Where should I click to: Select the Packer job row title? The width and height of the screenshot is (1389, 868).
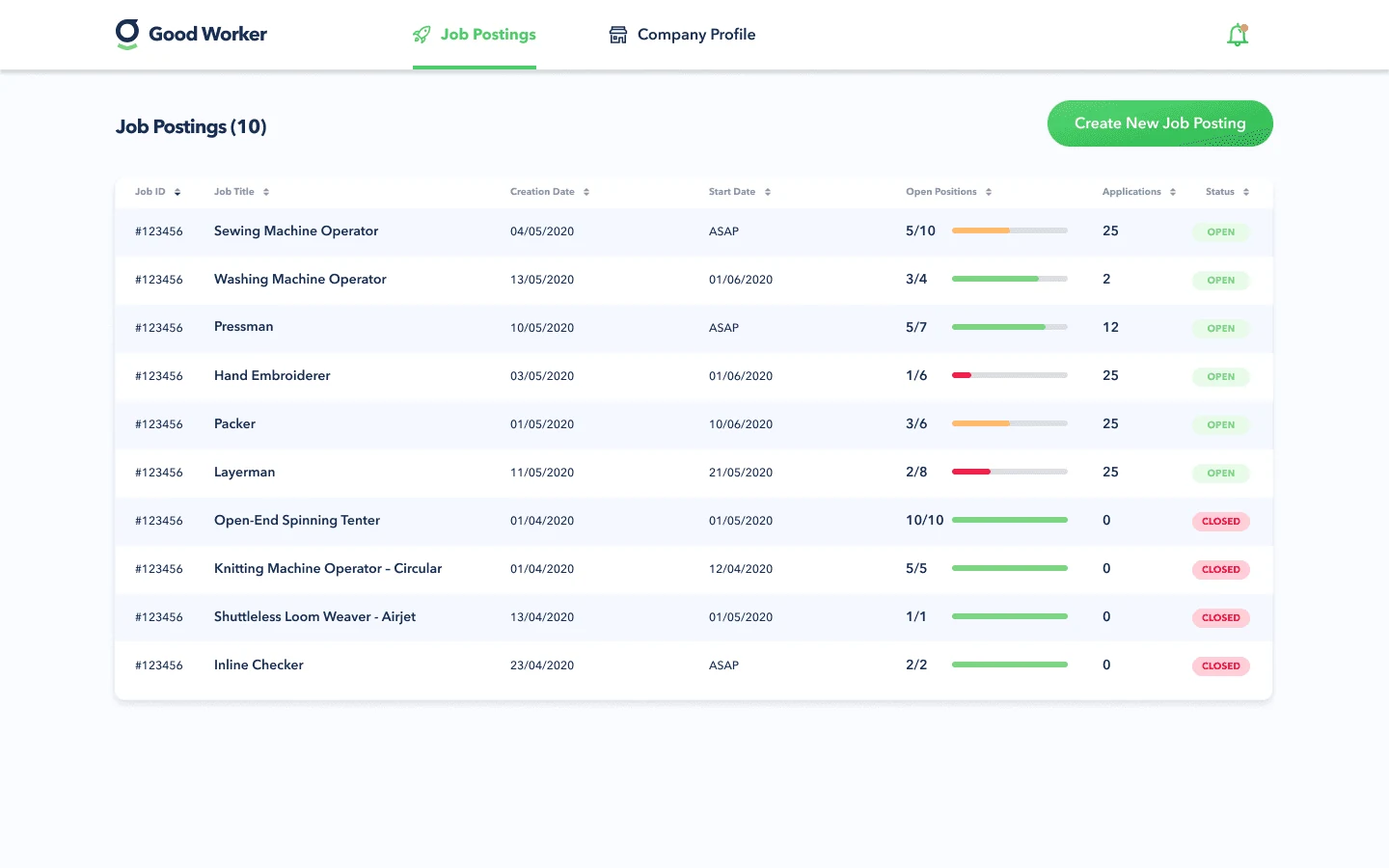[x=234, y=423]
